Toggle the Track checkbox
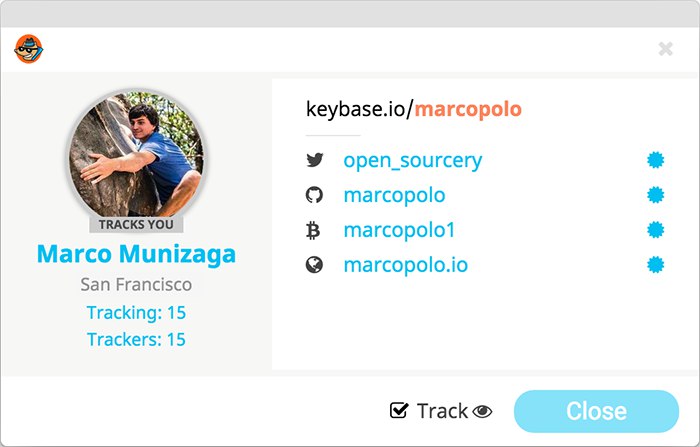Screen dimensions: 700x447 [399, 411]
